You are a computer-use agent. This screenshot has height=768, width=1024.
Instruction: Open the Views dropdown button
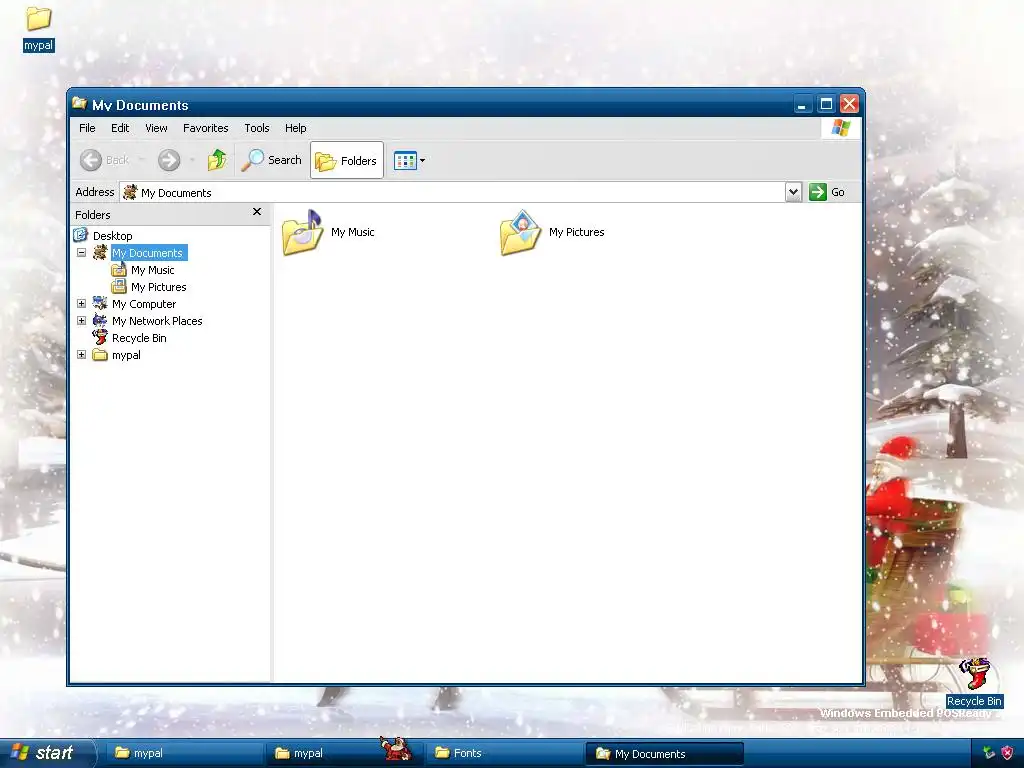[x=409, y=160]
